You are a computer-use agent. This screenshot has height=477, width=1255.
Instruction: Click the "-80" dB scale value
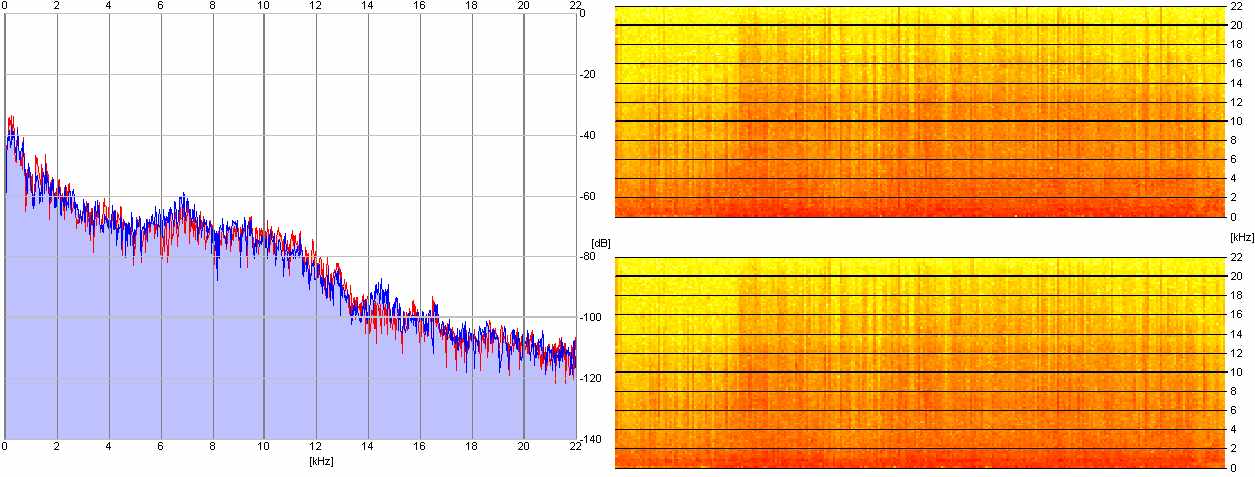click(588, 257)
